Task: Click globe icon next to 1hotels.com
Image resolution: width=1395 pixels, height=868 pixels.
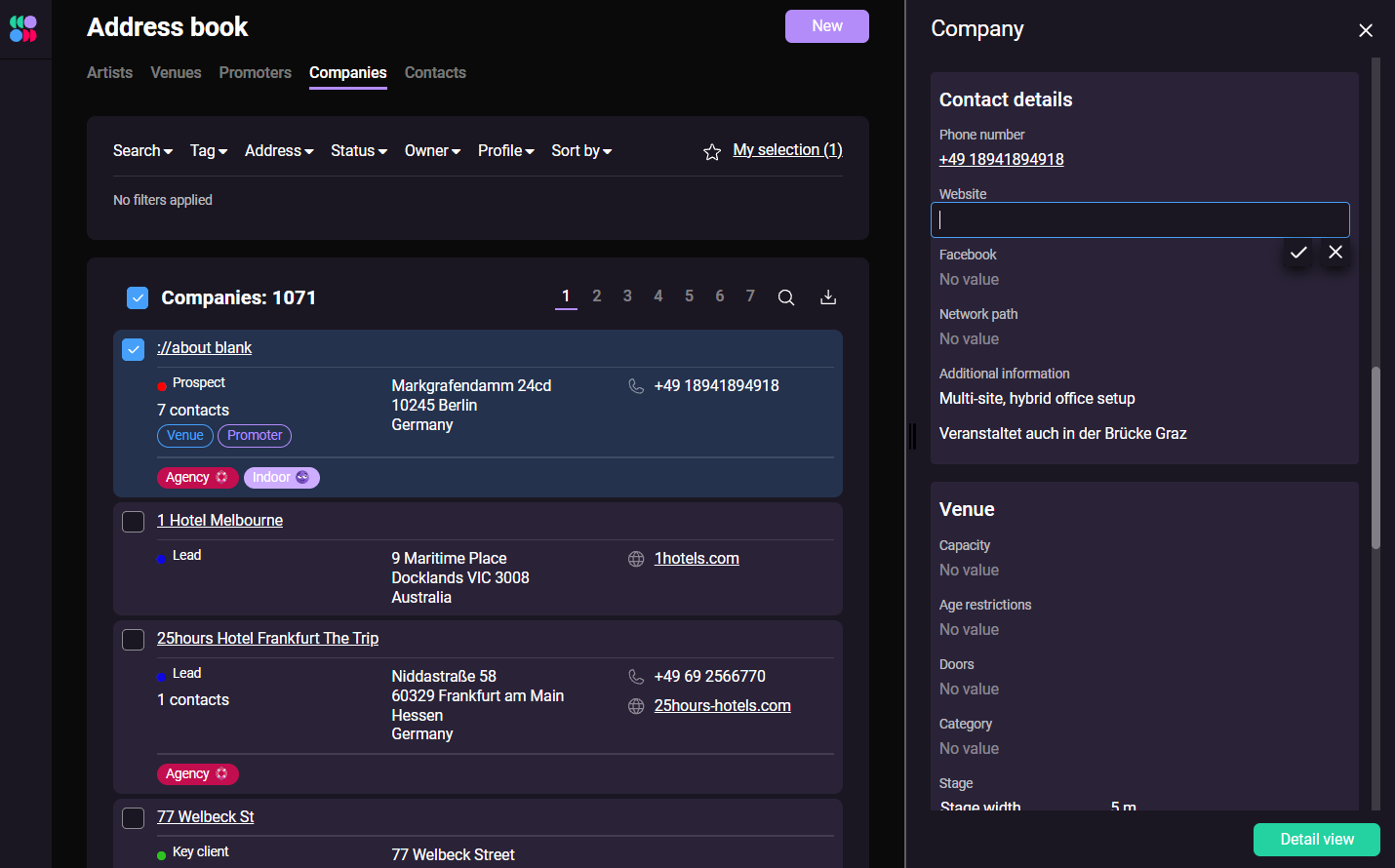Action: [636, 559]
